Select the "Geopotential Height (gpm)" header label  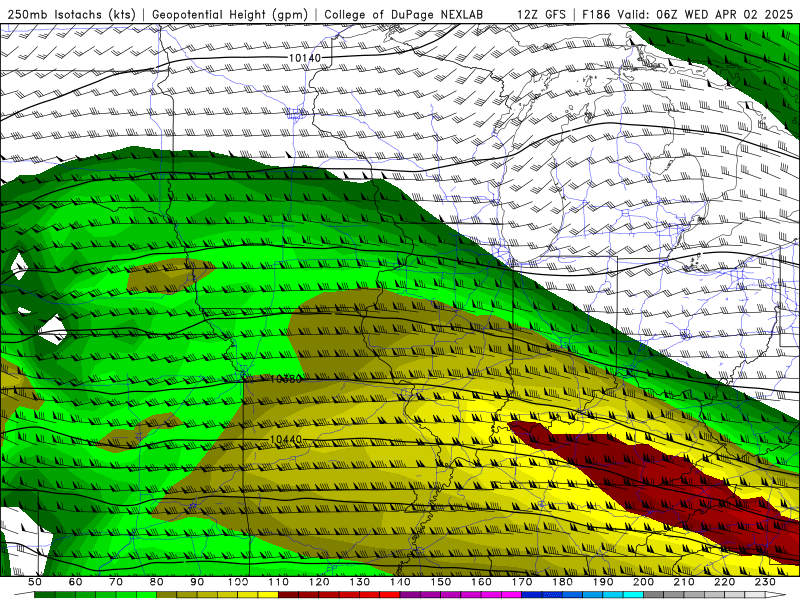230,15
